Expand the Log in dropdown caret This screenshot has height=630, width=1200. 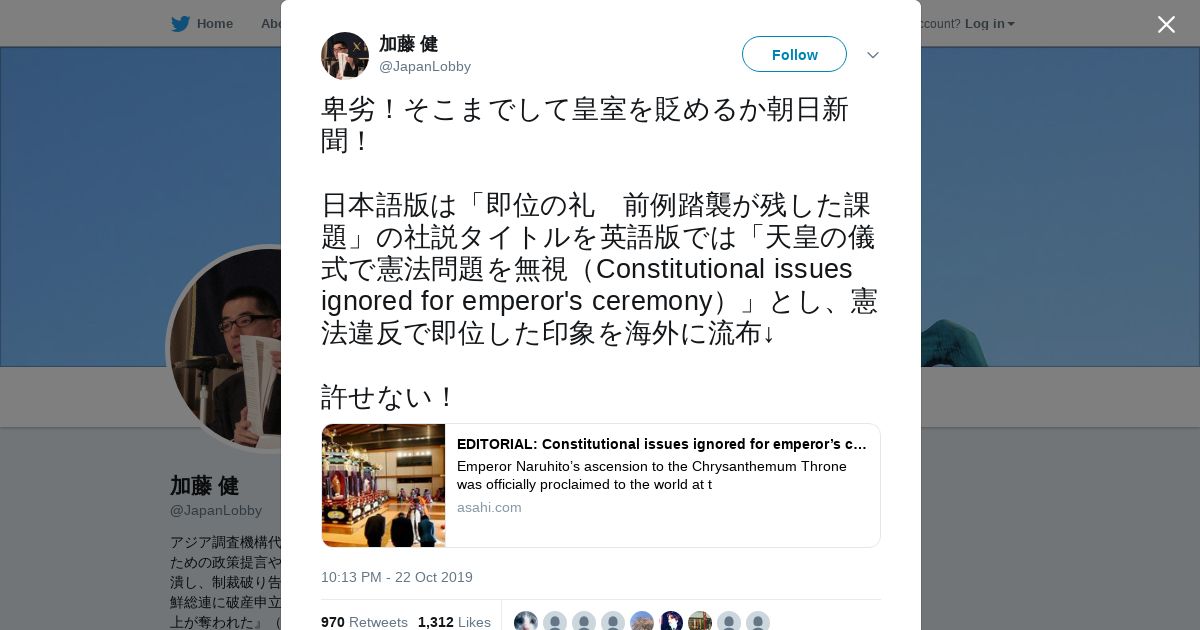coord(1011,24)
